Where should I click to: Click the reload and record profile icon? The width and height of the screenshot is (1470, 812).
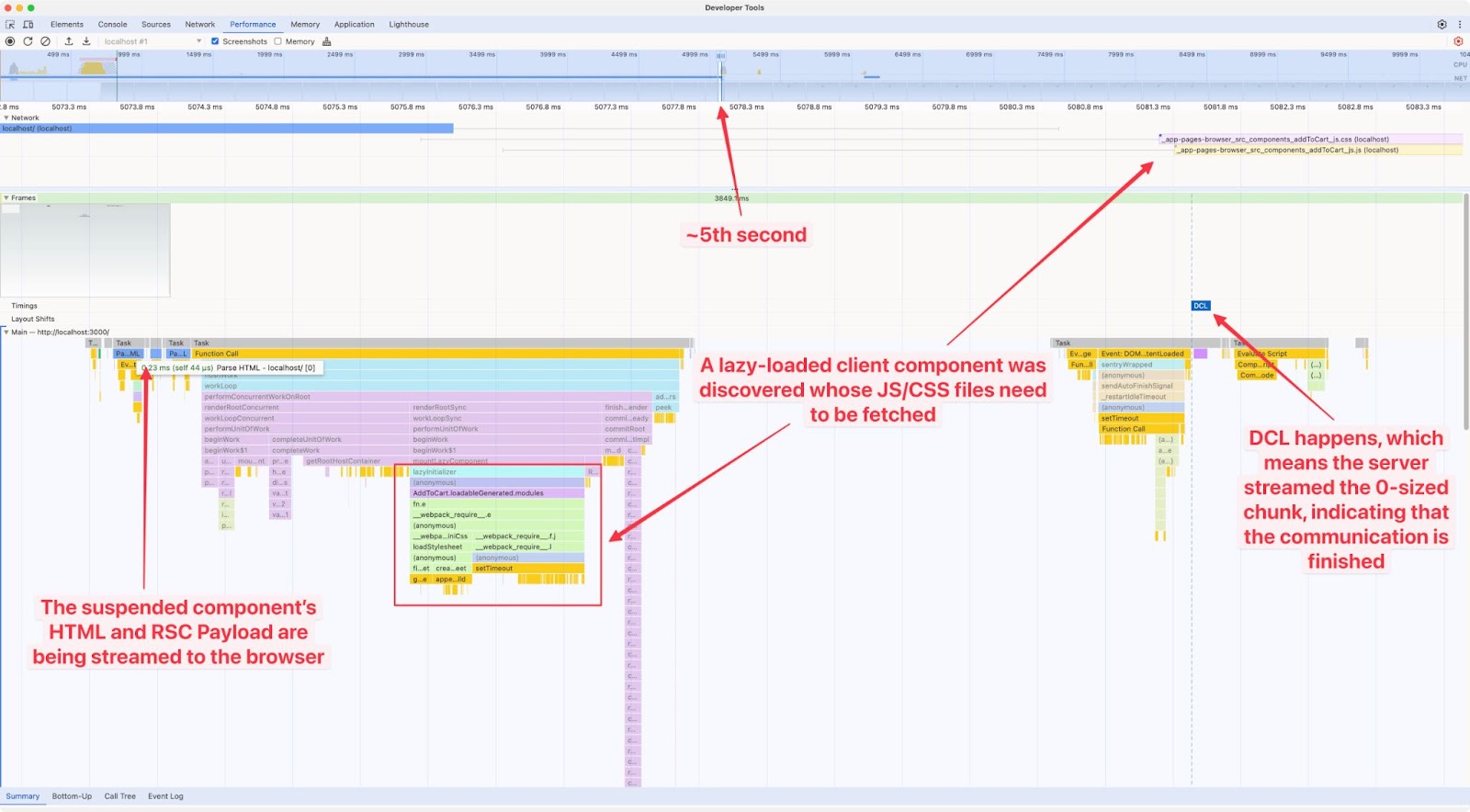[x=28, y=41]
